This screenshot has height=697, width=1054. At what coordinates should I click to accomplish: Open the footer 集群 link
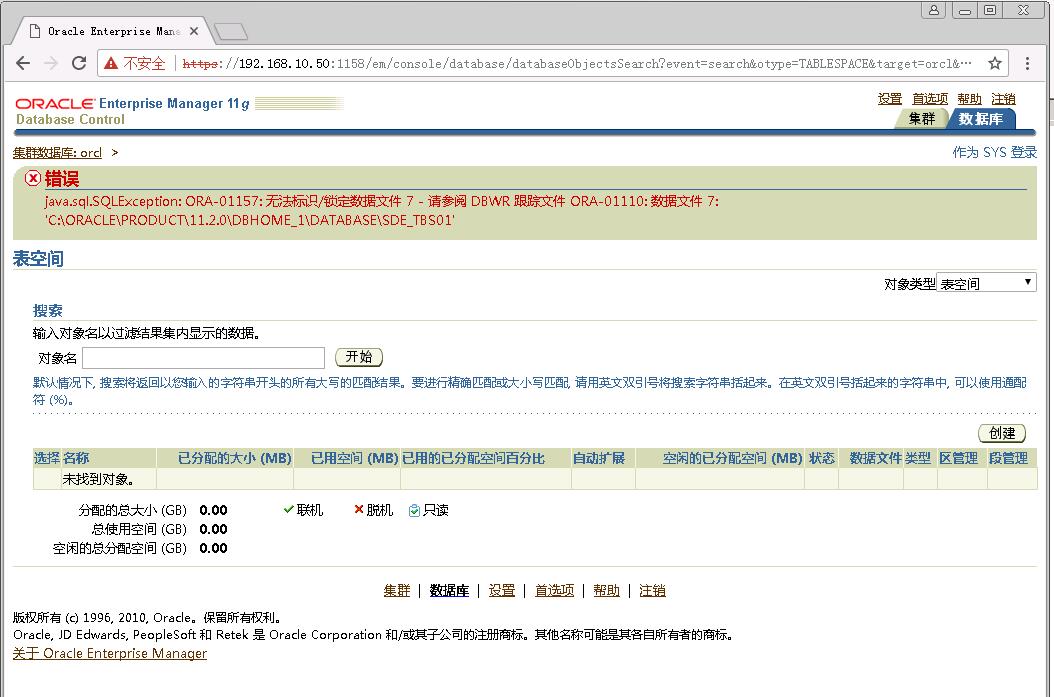[x=397, y=590]
